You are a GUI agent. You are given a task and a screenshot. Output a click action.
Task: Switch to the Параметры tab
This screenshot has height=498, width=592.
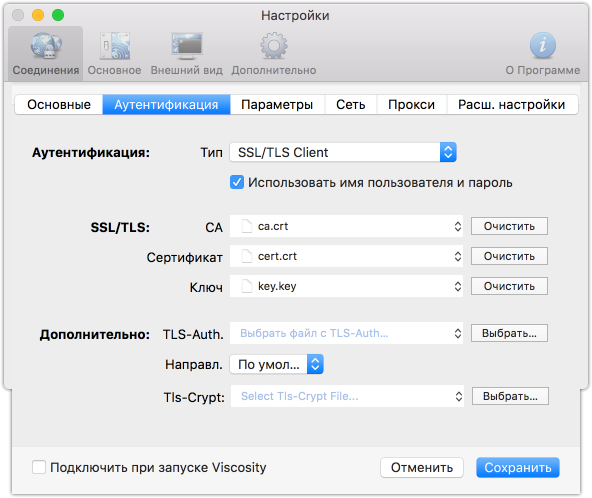point(277,105)
